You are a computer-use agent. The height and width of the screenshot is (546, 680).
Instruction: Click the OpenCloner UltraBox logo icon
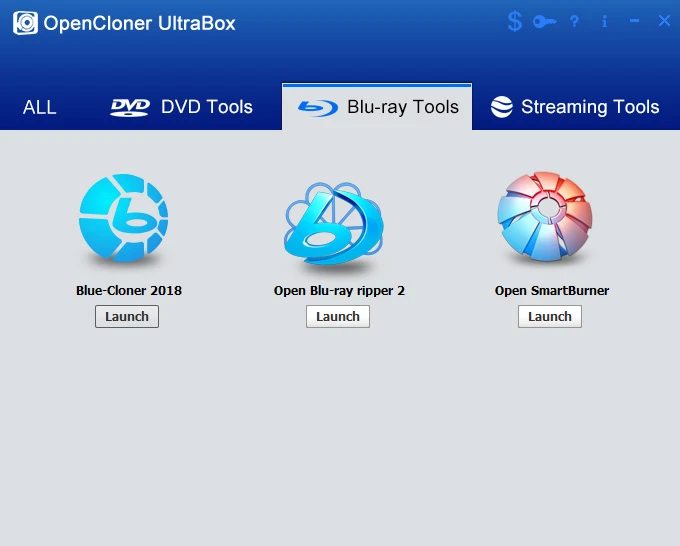click(x=25, y=23)
